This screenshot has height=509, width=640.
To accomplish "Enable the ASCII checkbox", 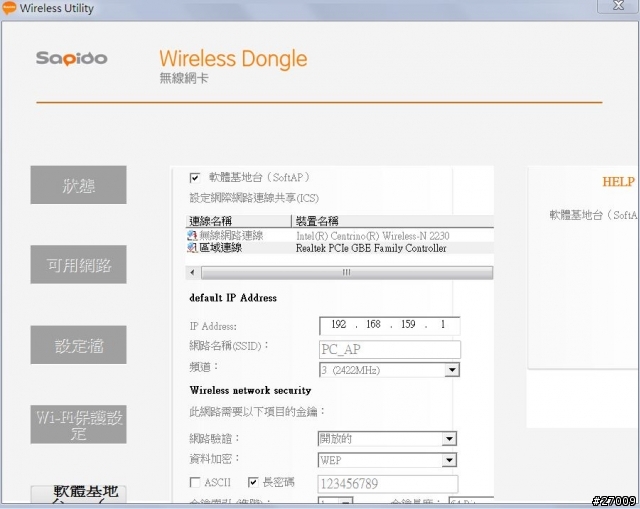I will tap(195, 482).
